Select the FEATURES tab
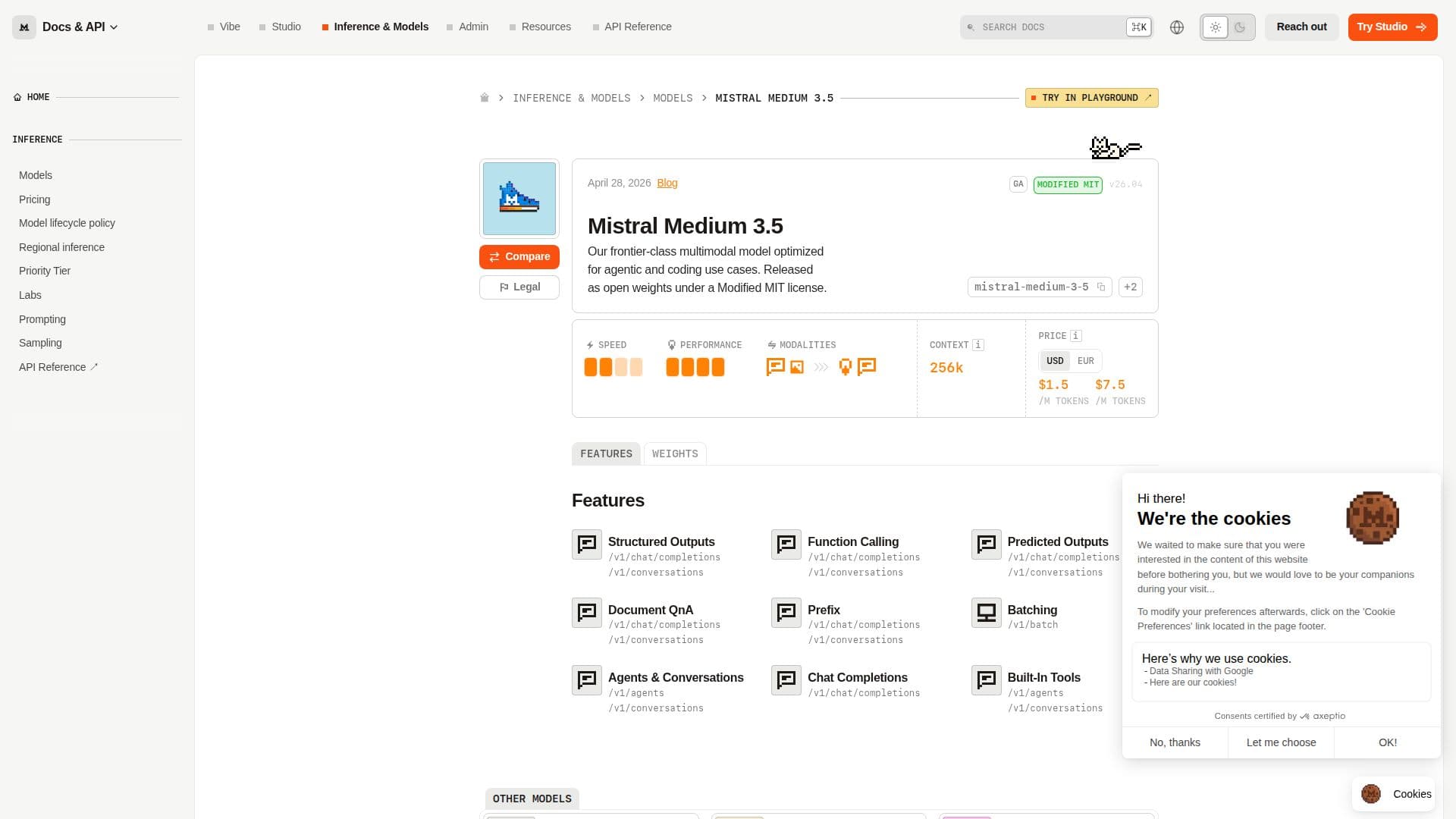The height and width of the screenshot is (819, 1456). coord(606,454)
